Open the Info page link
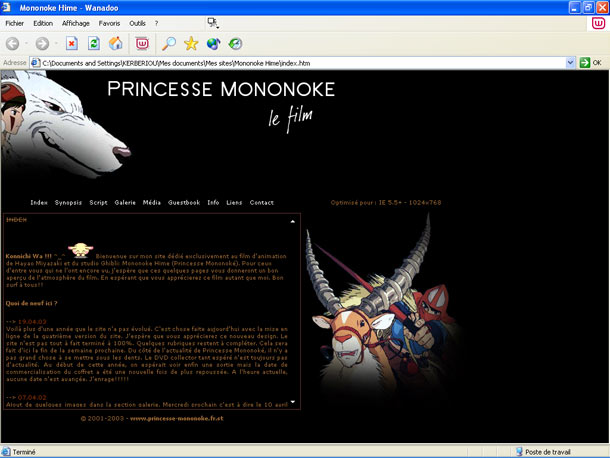The height and width of the screenshot is (458, 610). 213,202
